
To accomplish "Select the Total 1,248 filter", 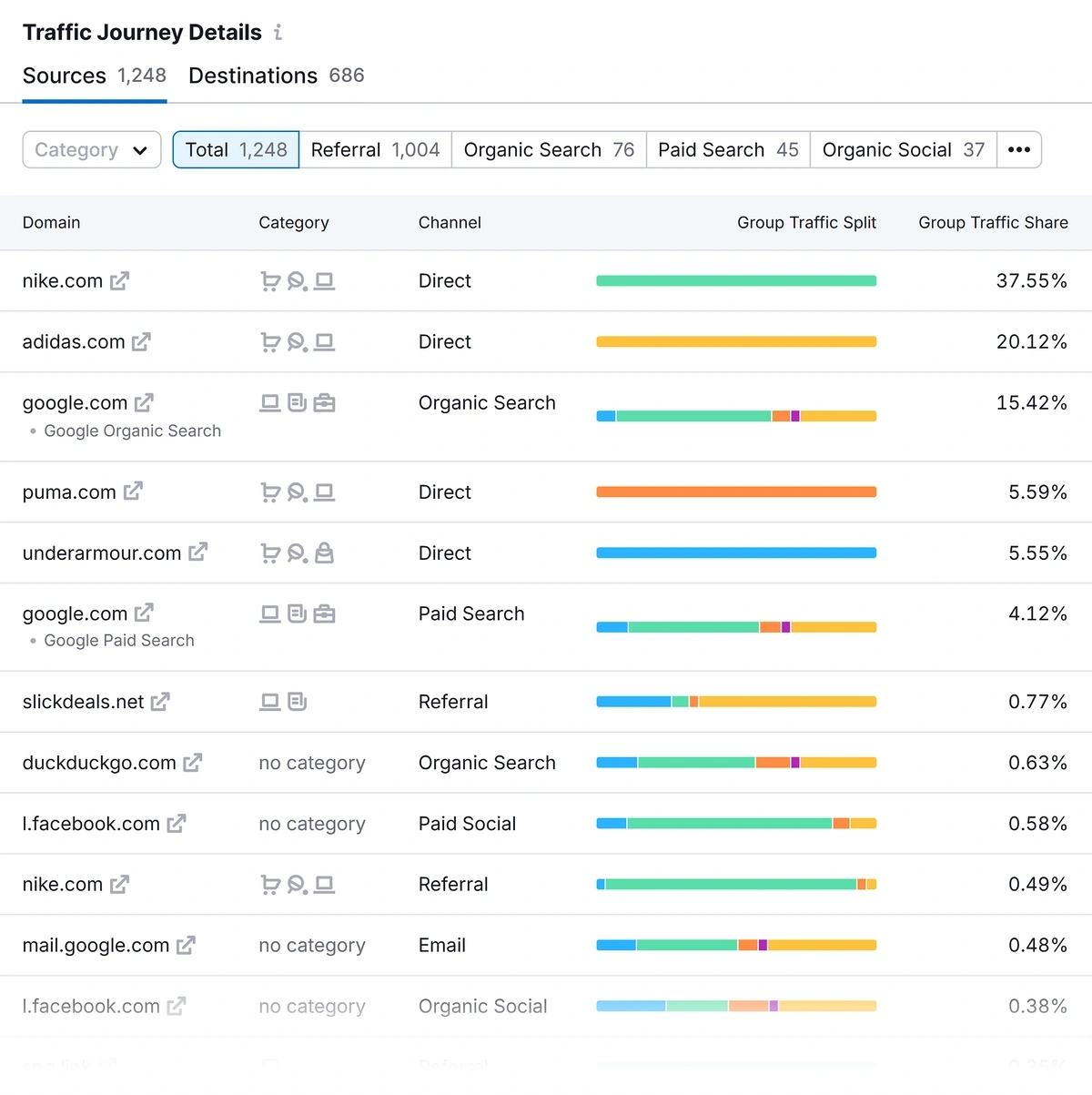I will click(x=237, y=150).
